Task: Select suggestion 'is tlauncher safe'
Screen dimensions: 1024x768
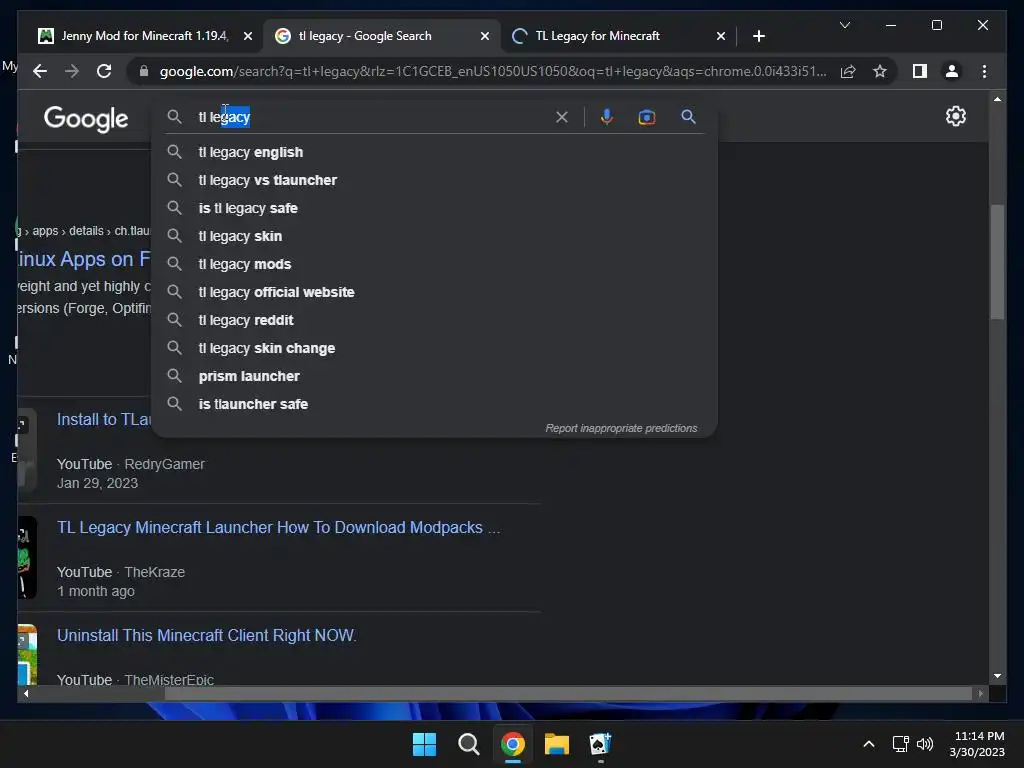Action: [434, 405]
